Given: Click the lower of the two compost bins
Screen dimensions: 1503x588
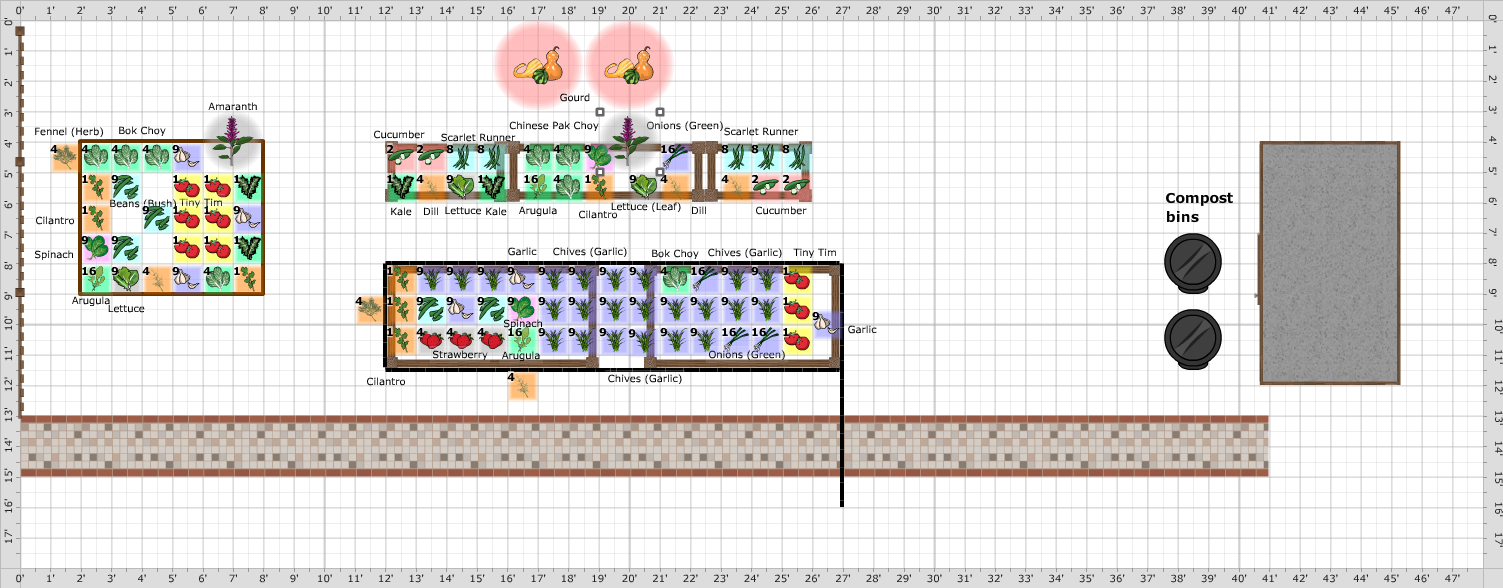Looking at the screenshot, I should (x=1193, y=339).
